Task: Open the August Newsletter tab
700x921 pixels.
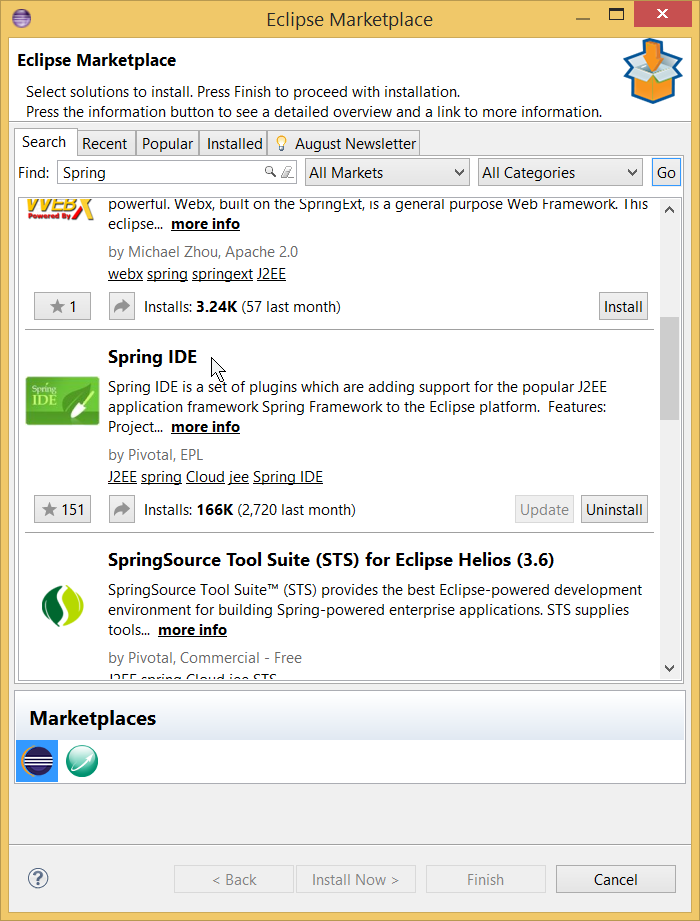Action: point(345,143)
